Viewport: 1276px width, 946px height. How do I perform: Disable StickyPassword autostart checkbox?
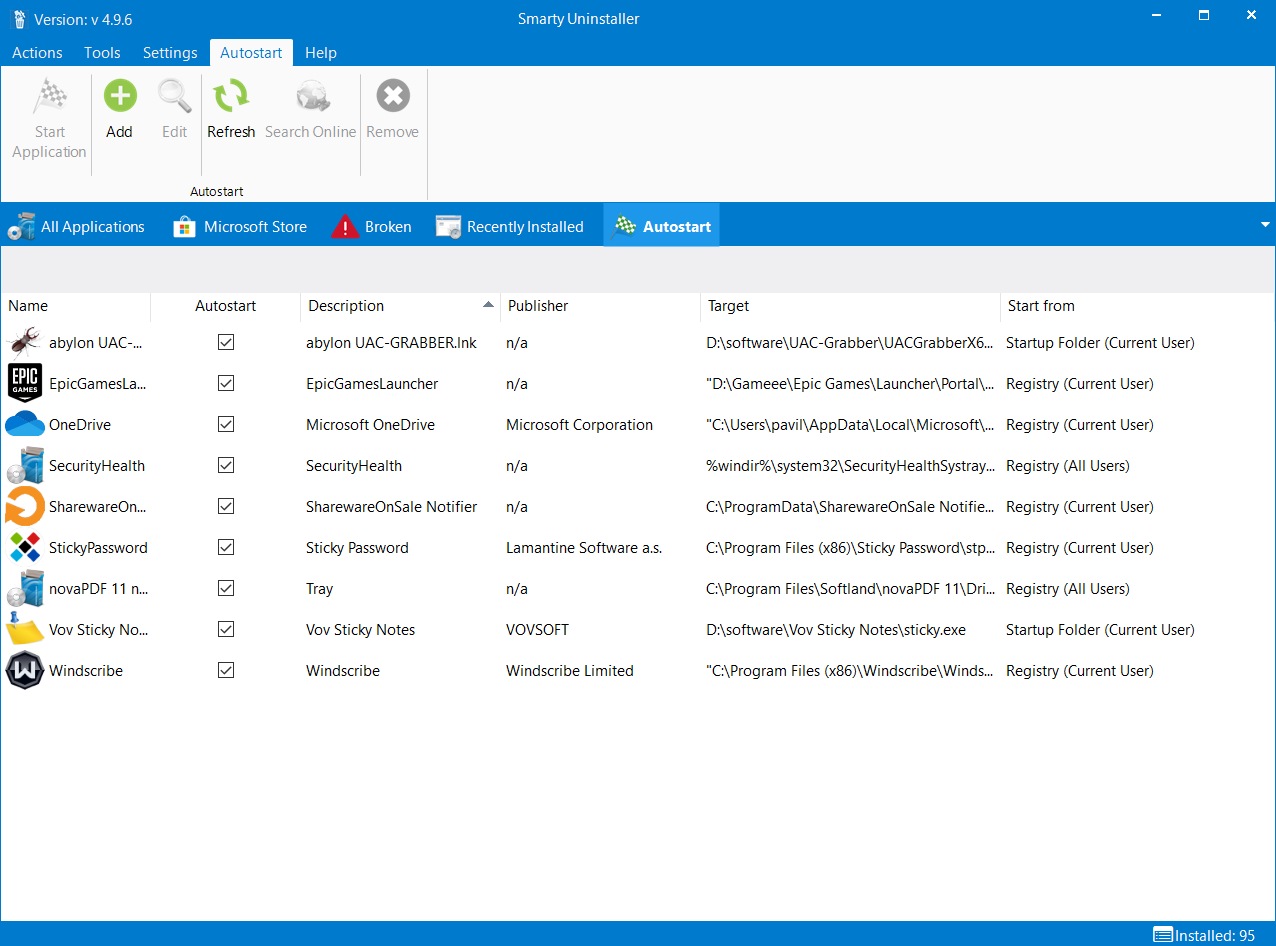coord(226,547)
